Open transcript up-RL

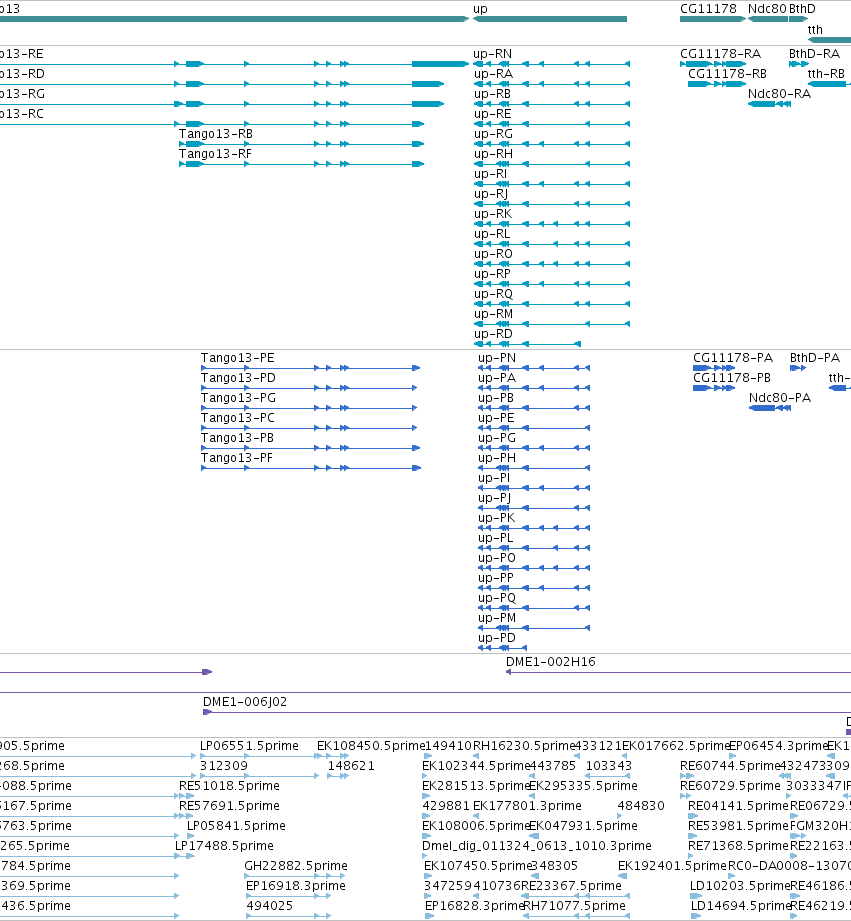(492, 234)
